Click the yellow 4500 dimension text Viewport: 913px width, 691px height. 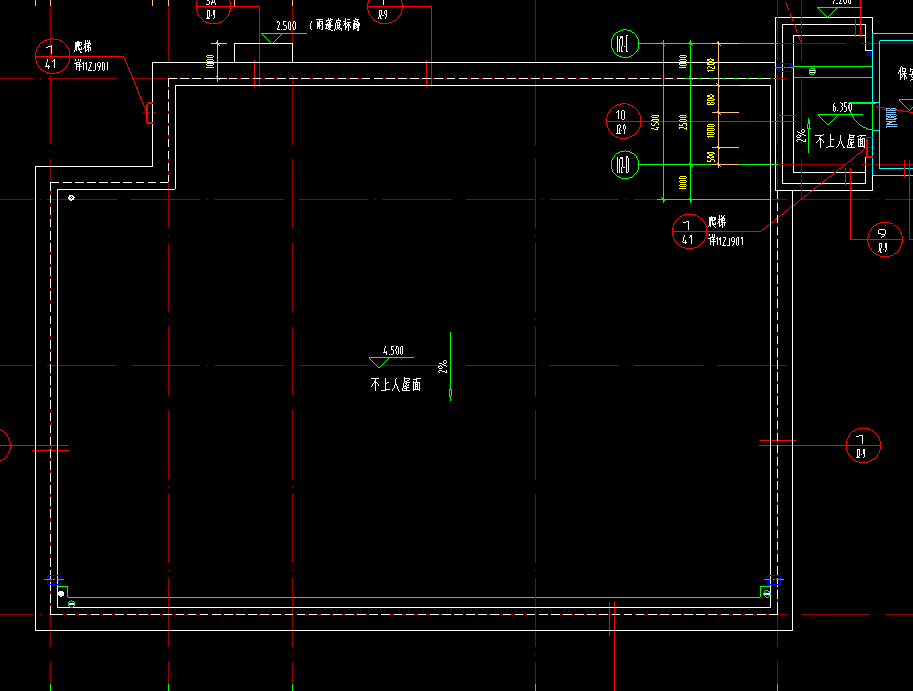click(x=656, y=122)
